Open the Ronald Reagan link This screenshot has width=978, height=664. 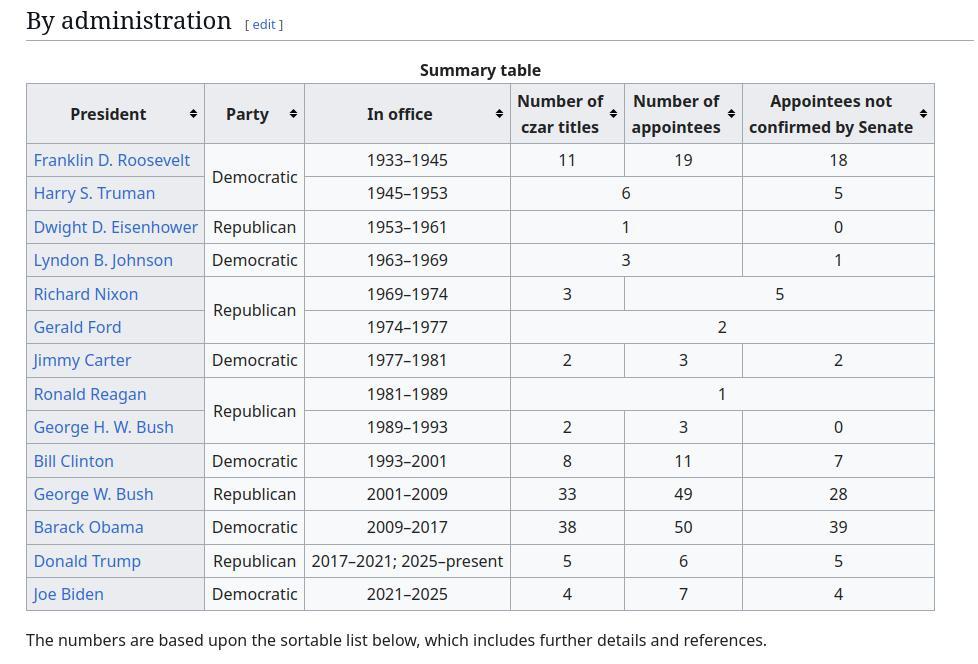(x=90, y=394)
